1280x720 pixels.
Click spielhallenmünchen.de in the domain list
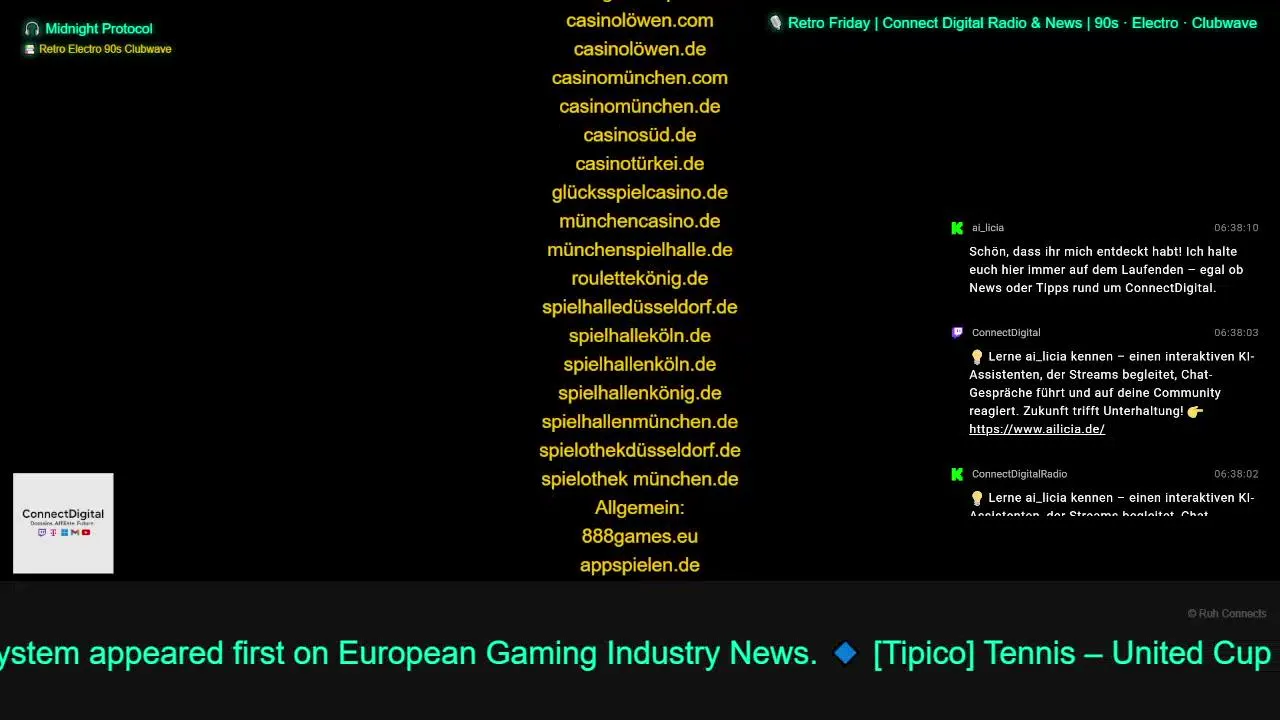click(640, 422)
